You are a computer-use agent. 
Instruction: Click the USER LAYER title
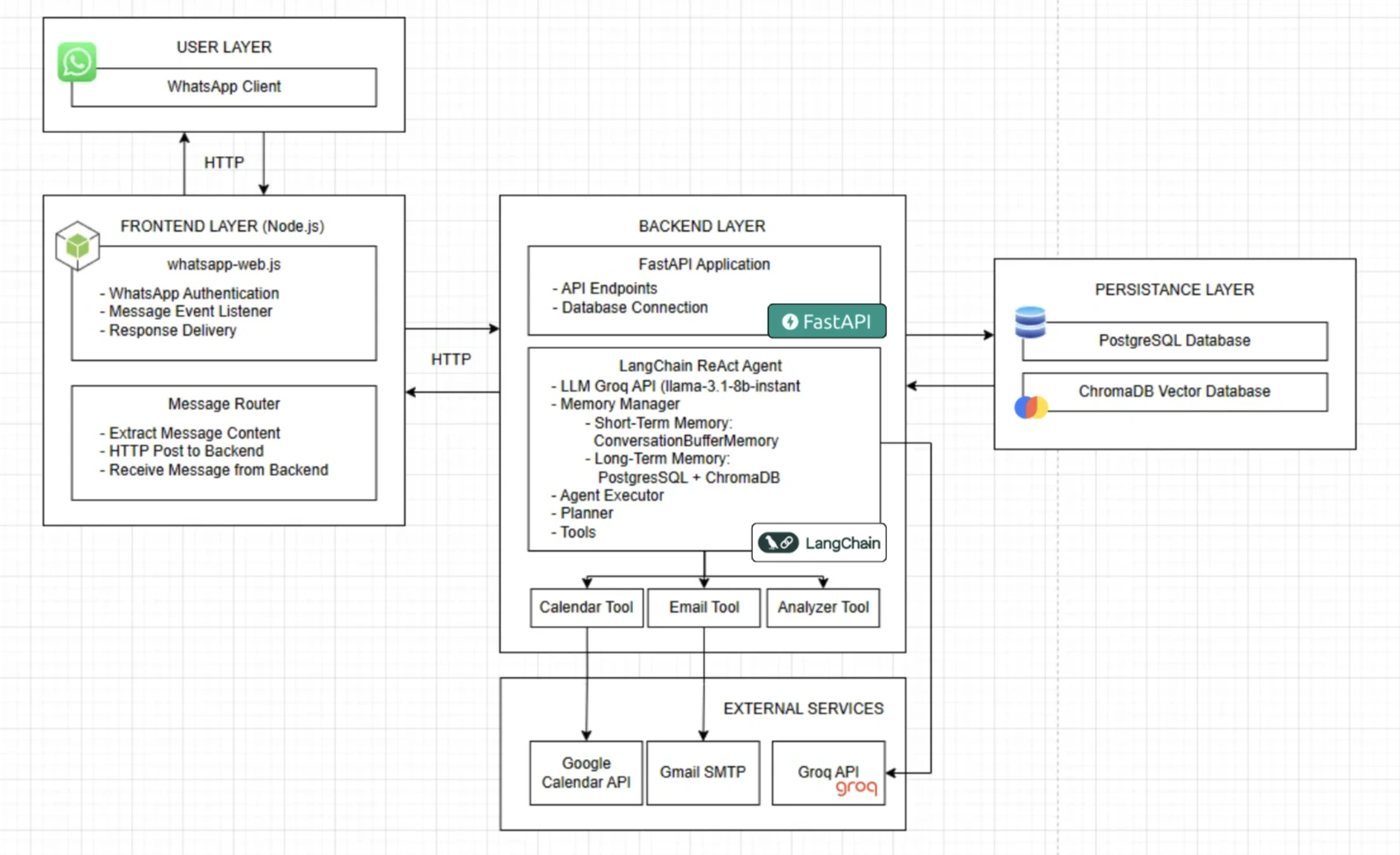tap(224, 48)
